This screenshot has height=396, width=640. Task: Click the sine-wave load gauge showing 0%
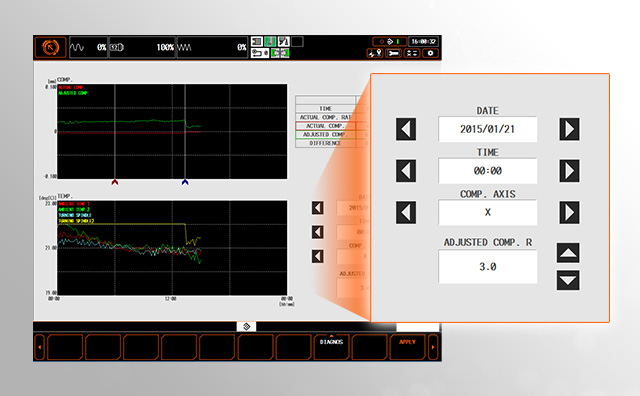(88, 47)
